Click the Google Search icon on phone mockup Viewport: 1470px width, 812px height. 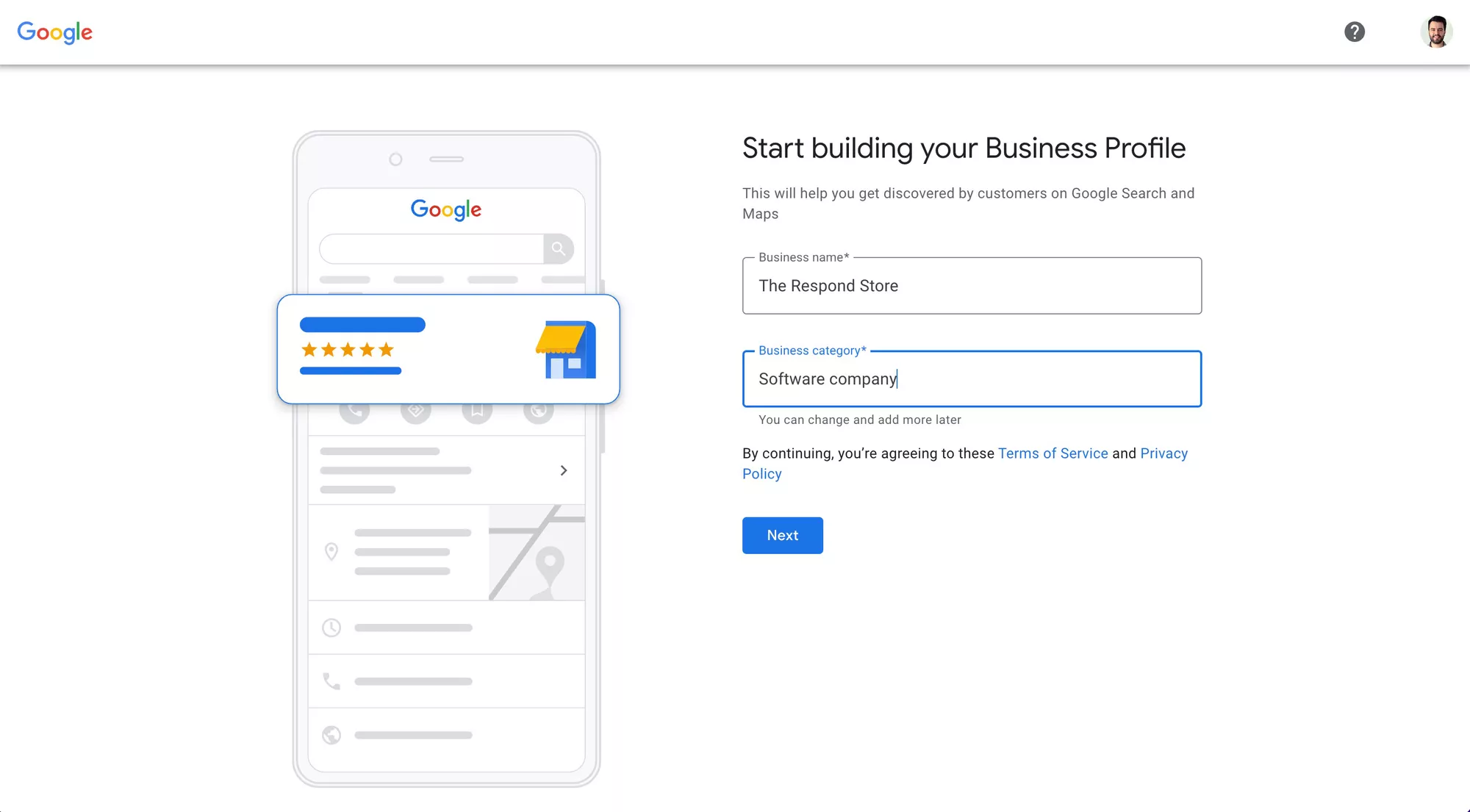coord(559,248)
